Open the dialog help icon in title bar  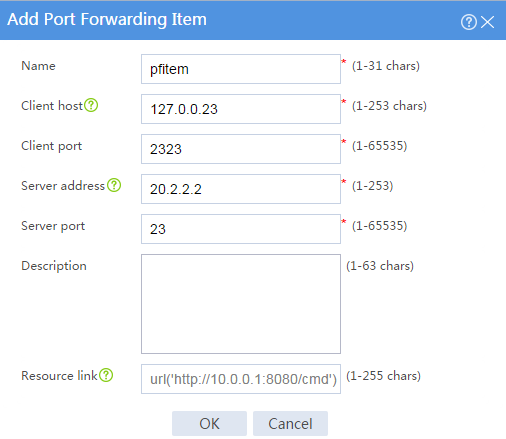coord(469,22)
